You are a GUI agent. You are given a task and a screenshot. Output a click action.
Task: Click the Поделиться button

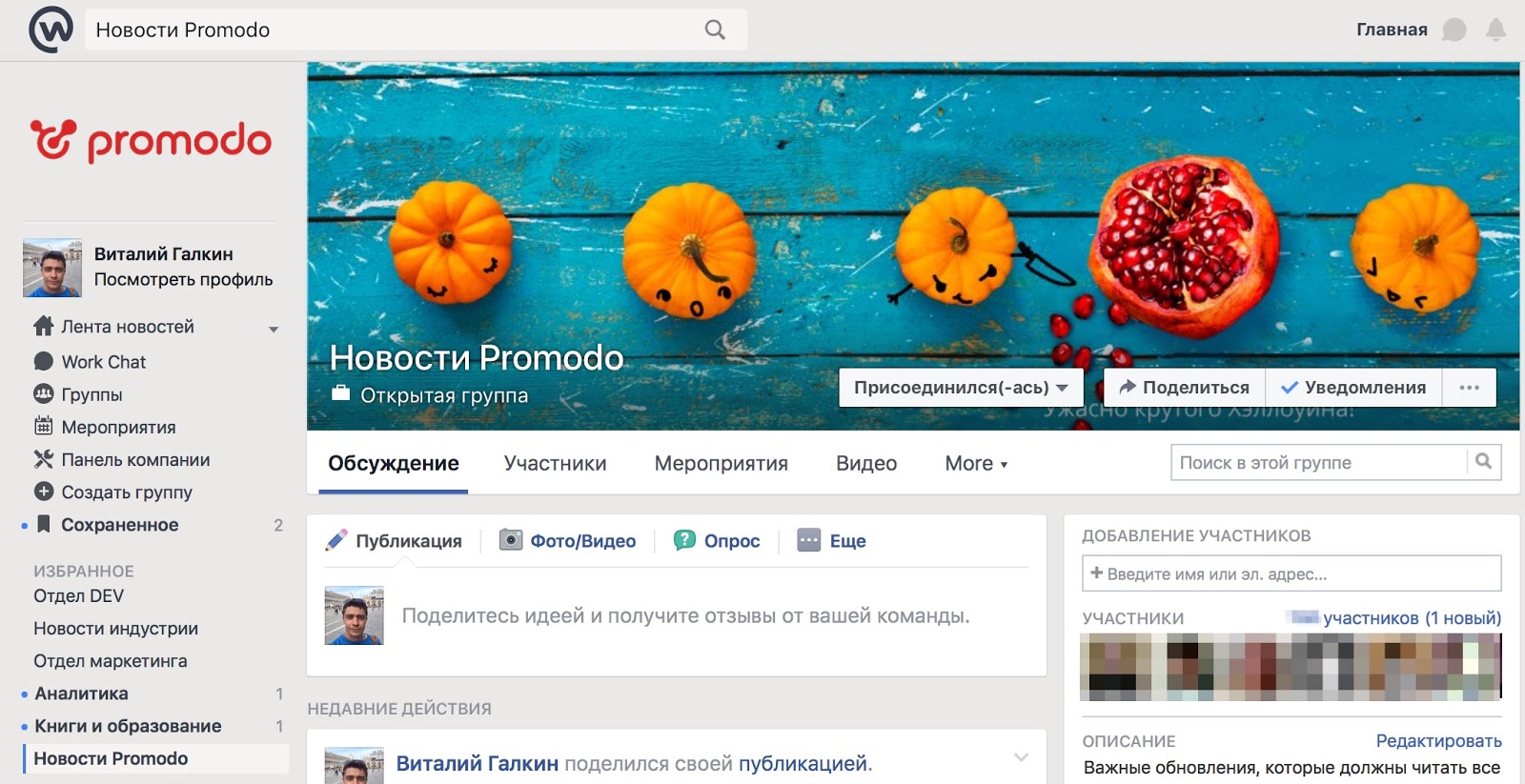tap(1185, 387)
